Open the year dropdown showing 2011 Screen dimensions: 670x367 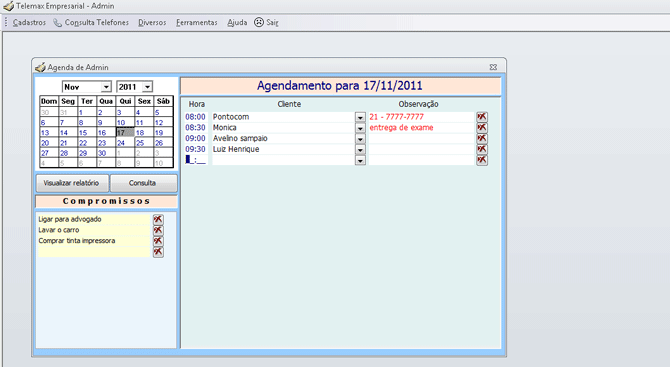click(x=147, y=87)
